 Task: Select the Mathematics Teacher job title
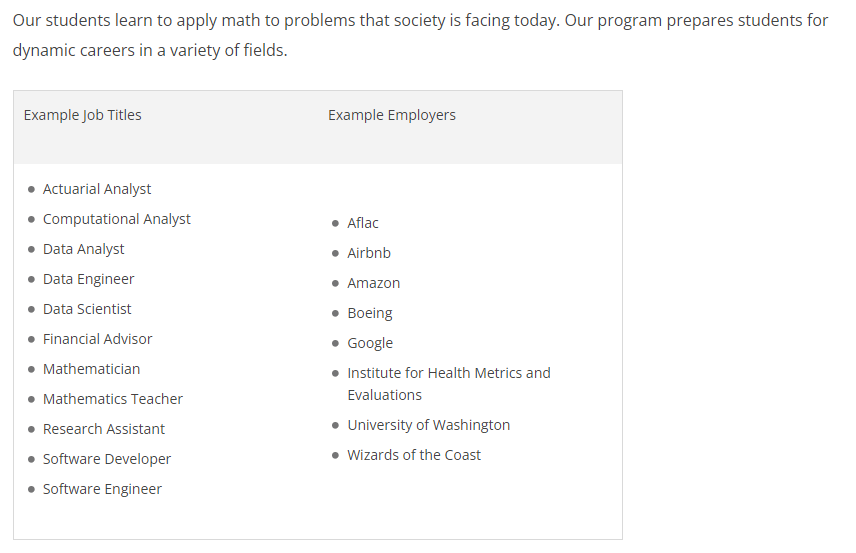pos(112,399)
